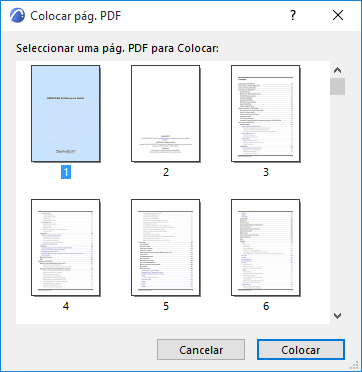Close the Colocar pág. PDF dialog
362x372 pixels.
tap(338, 15)
